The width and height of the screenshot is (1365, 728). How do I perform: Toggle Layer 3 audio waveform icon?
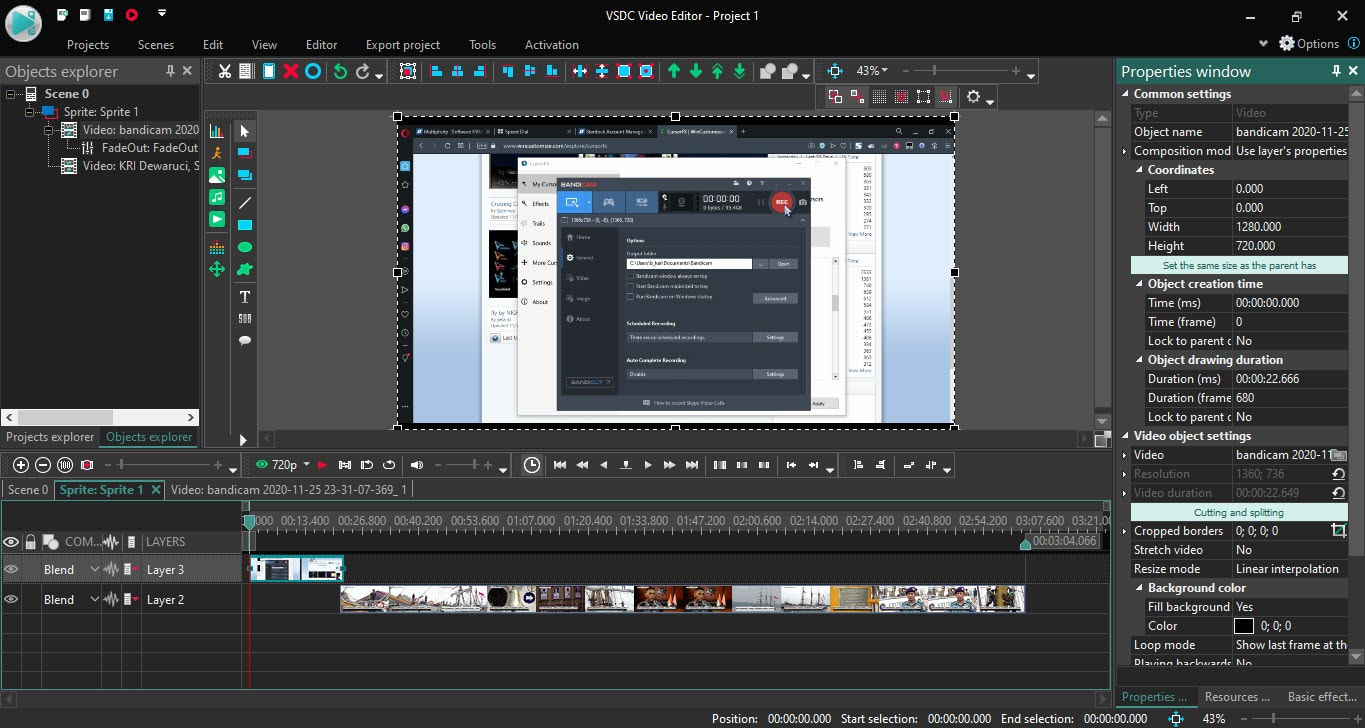[111, 569]
